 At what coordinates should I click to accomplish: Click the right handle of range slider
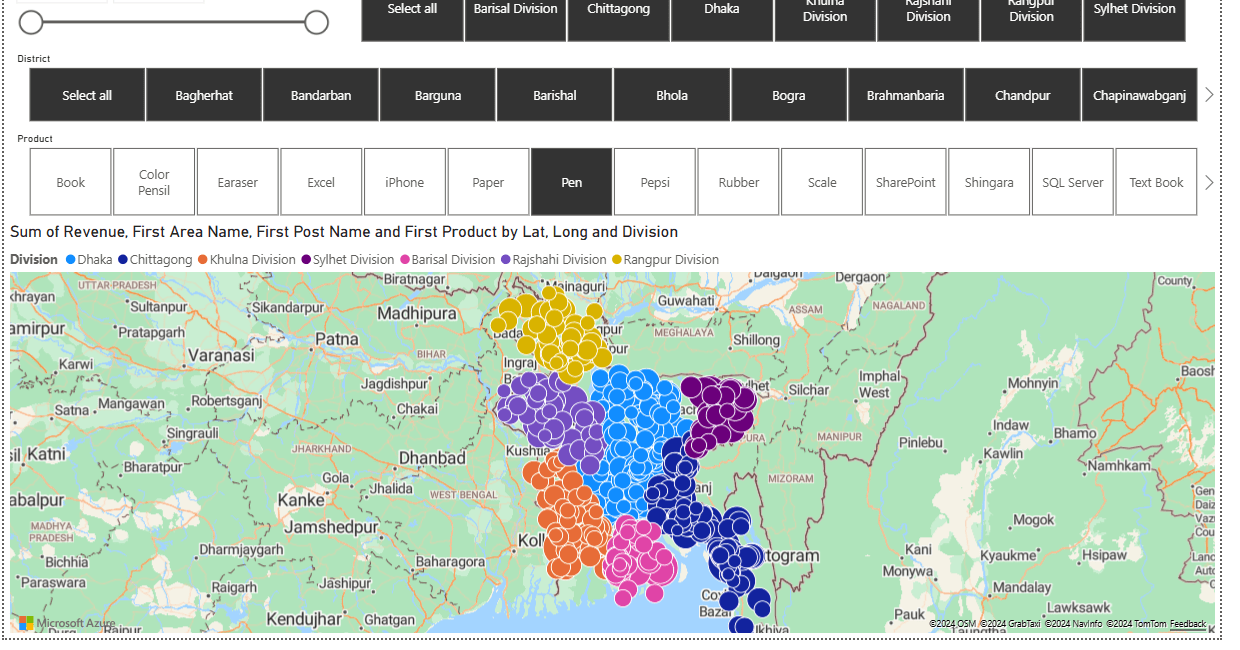click(x=316, y=22)
